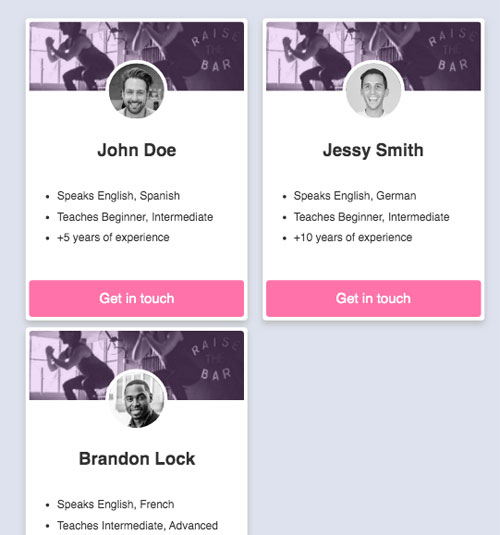The image size is (500, 535).
Task: Click John Doe's profile avatar
Action: (x=137, y=90)
